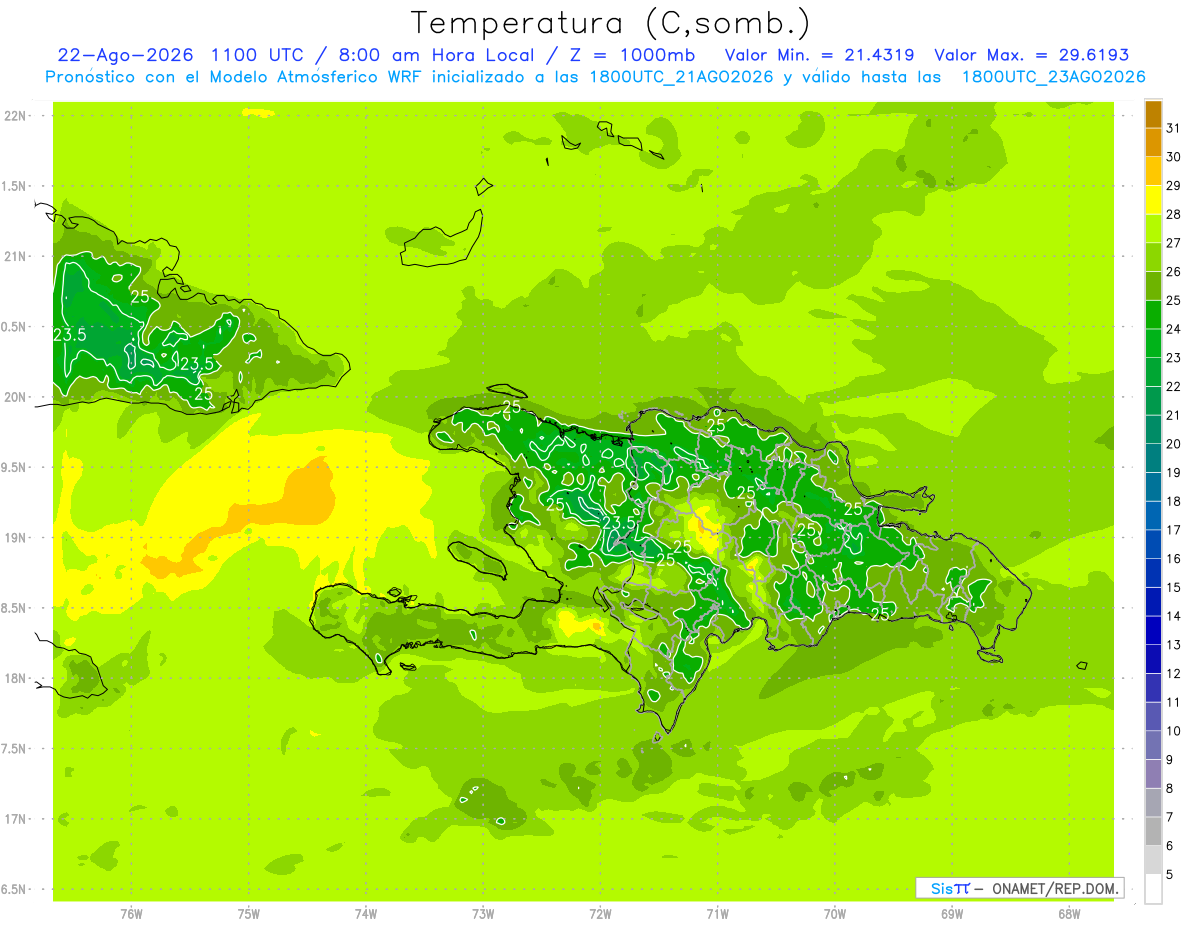
Task: Click the "Z = 1000mb" level text
Action: [x=632, y=55]
